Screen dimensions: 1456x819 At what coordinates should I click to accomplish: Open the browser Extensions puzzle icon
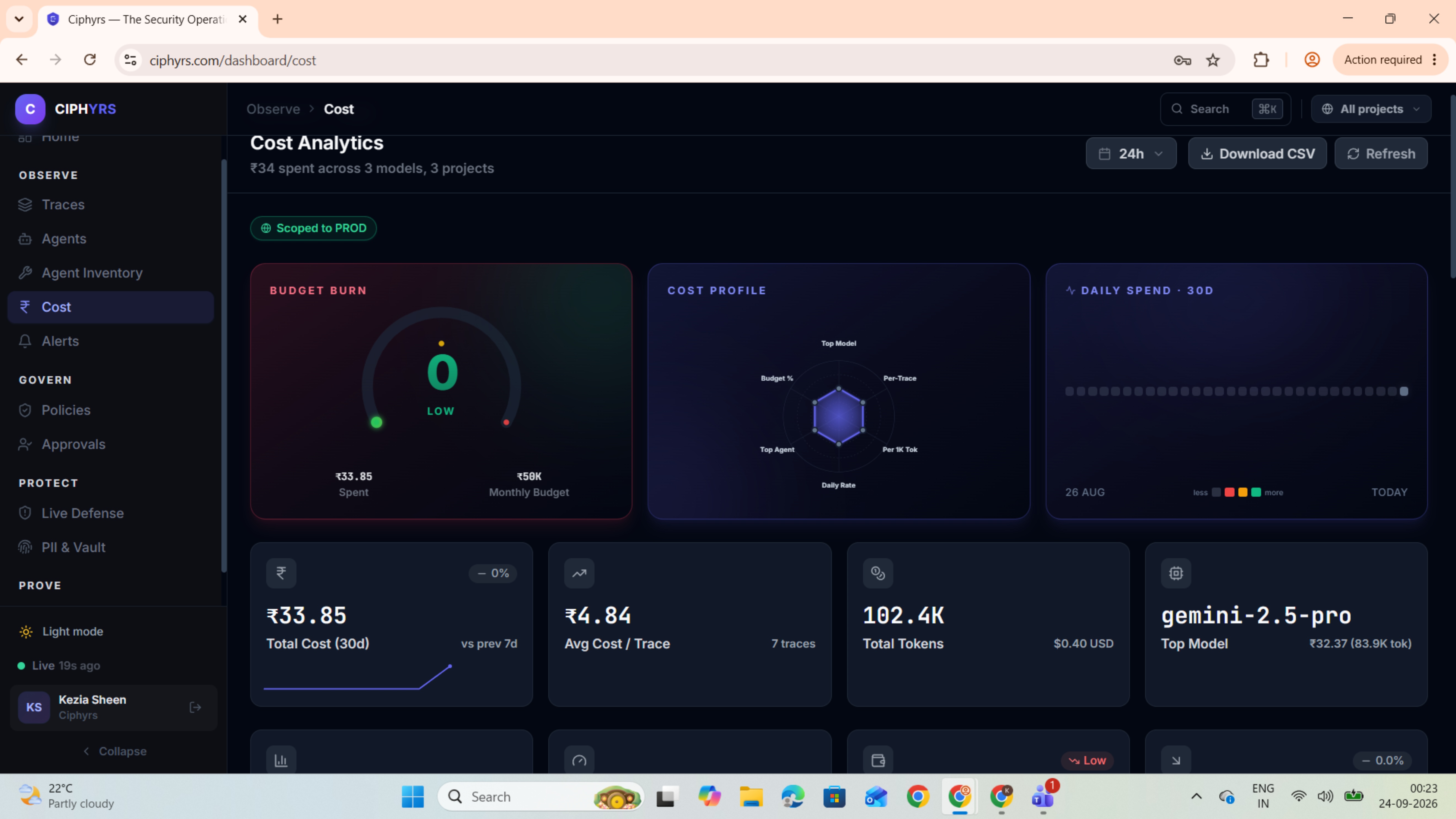tap(1261, 60)
